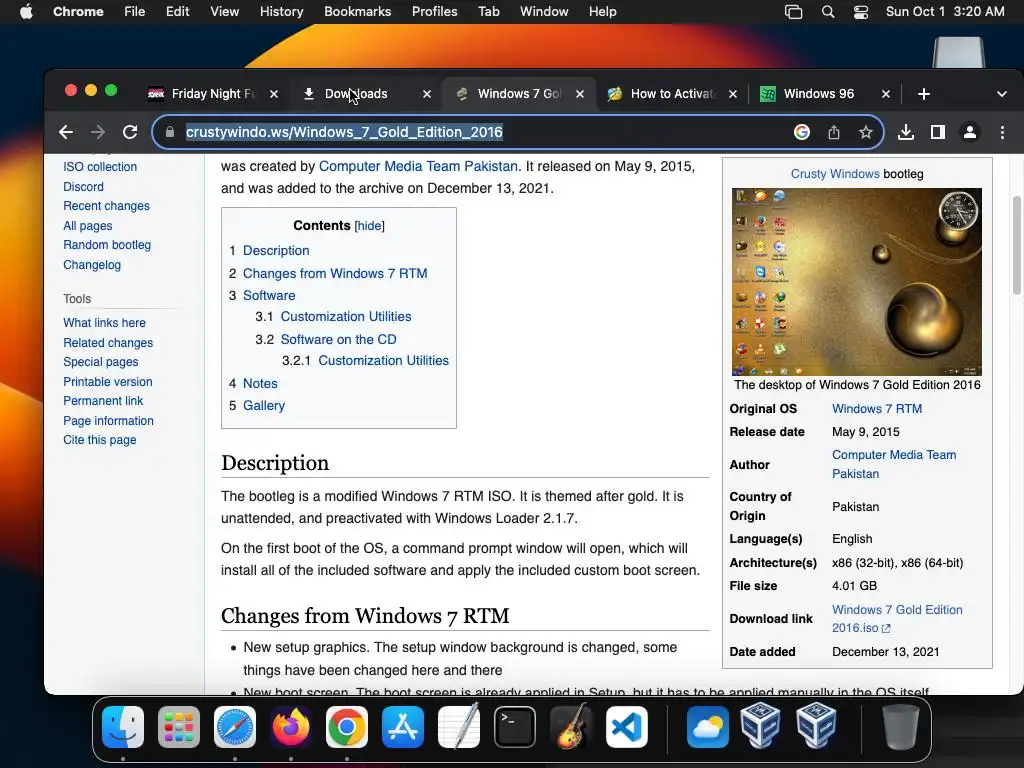Download Windows 7 Gold Edition 2016.iso

pos(897,619)
